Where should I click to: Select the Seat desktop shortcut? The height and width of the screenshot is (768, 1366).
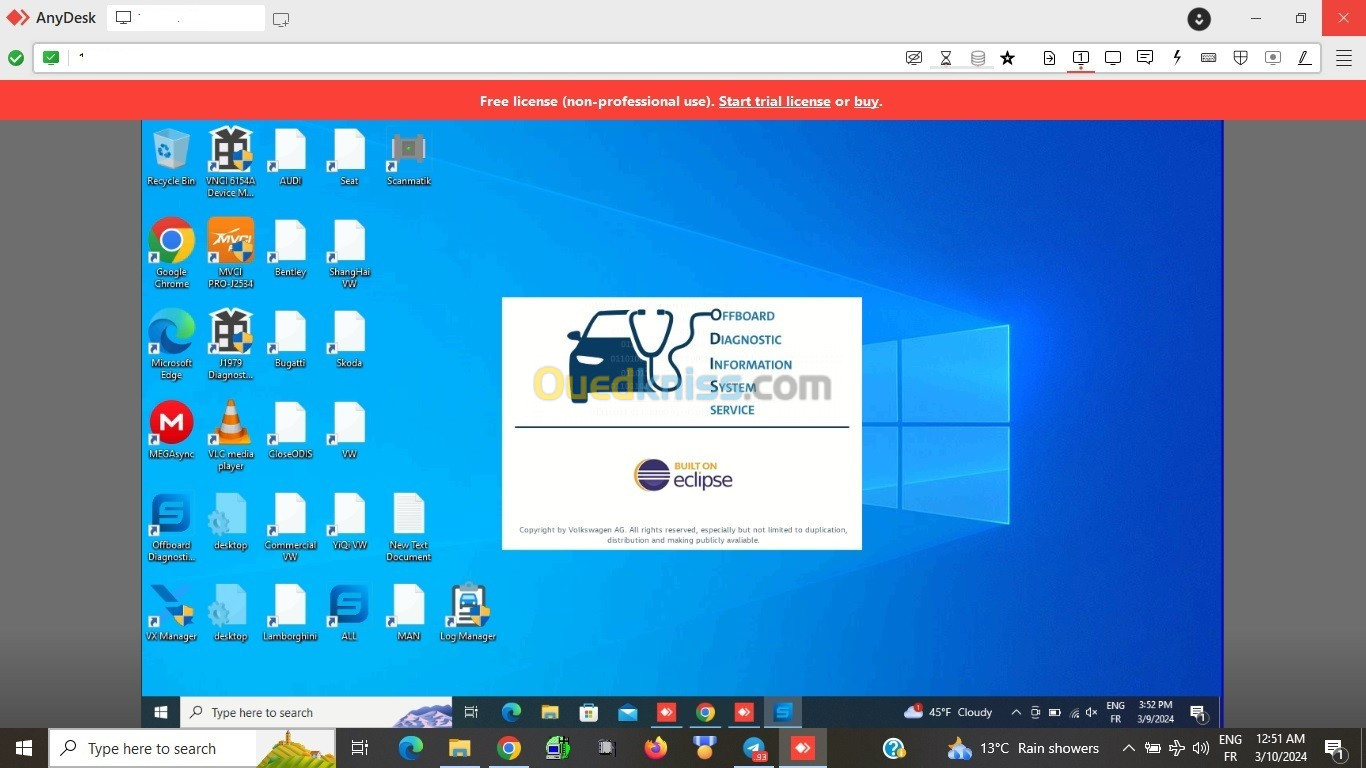(x=349, y=157)
